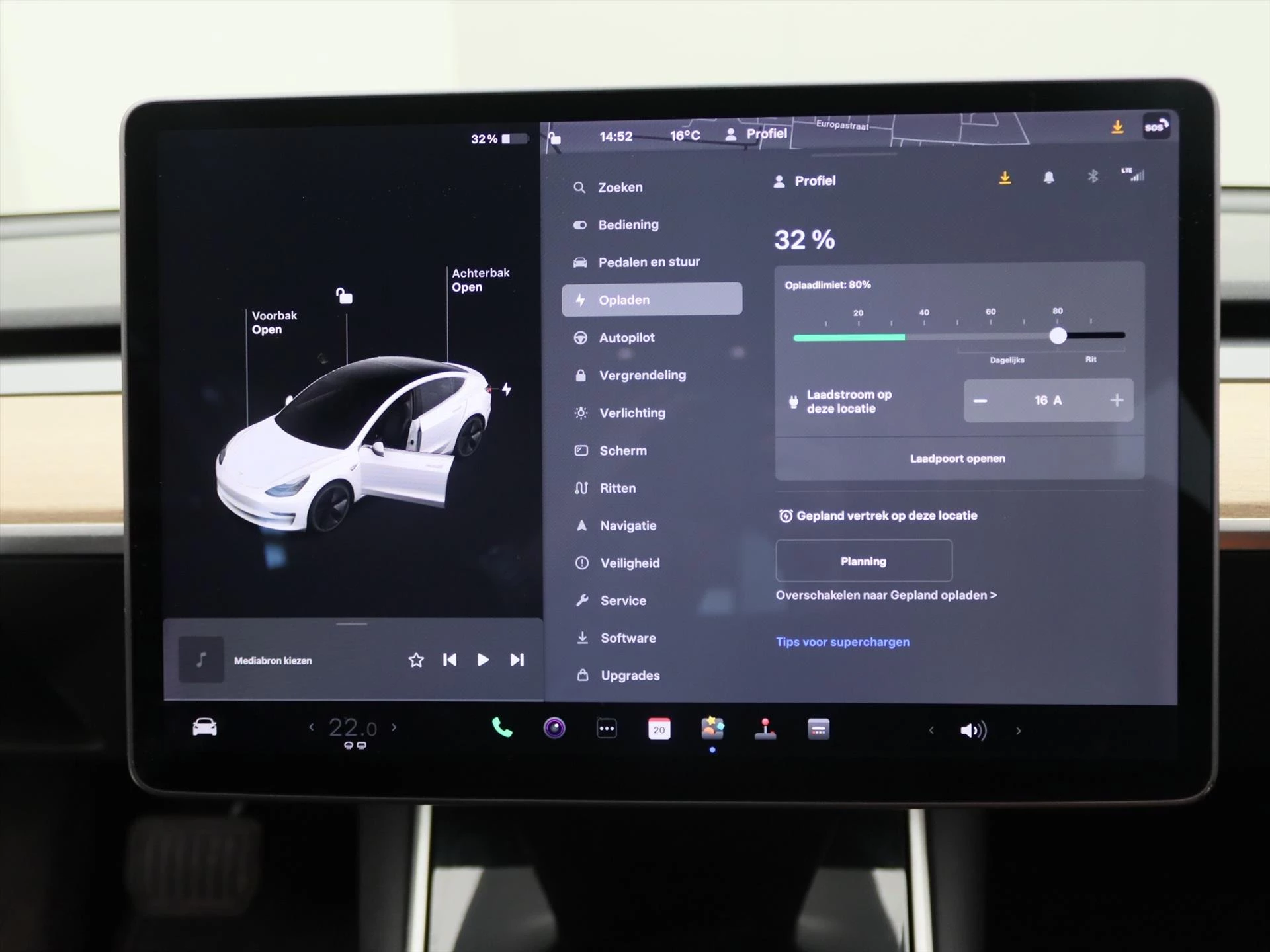Open notifications via the bell icon
The height and width of the screenshot is (952, 1270).
(x=1050, y=177)
